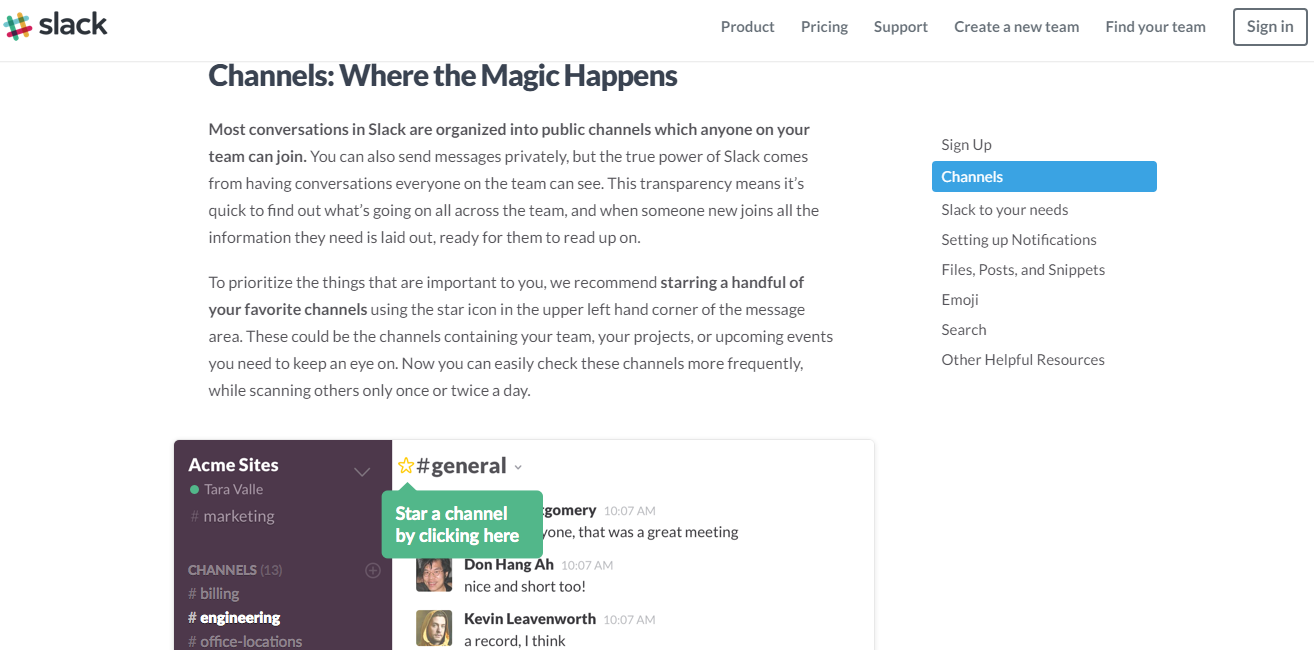1314x650 pixels.
Task: Click the Sign in button
Action: [1269, 27]
